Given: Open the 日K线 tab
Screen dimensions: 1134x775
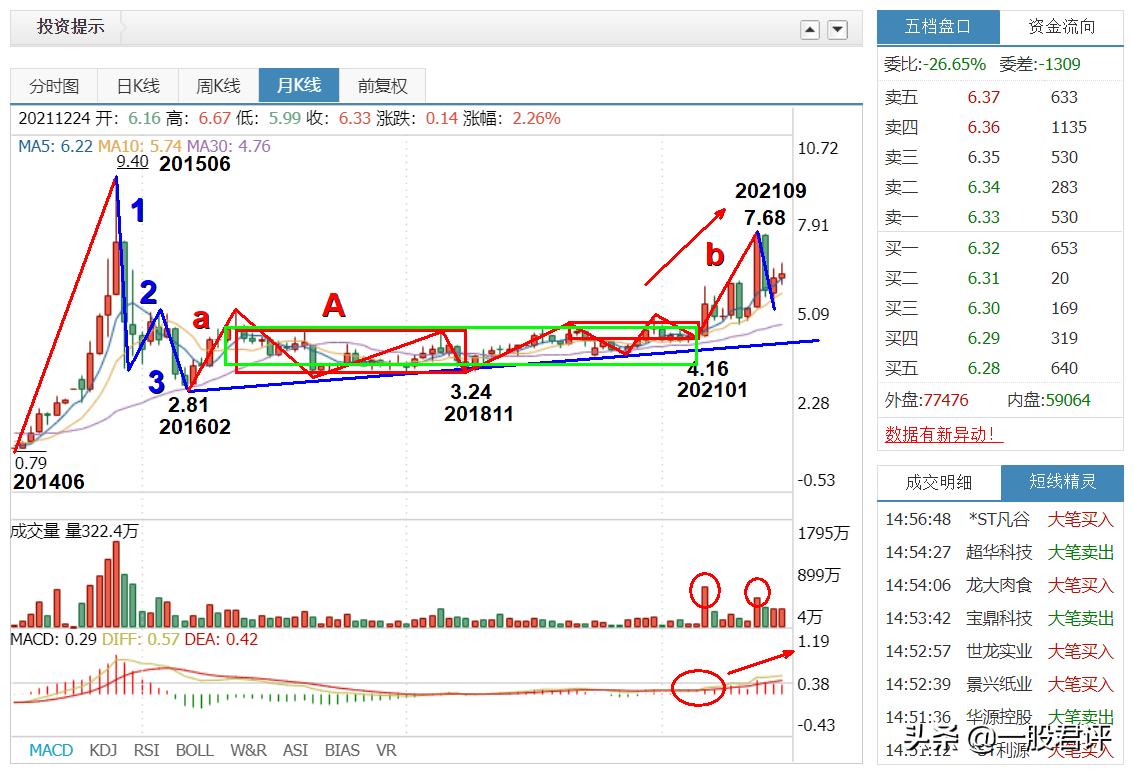Looking at the screenshot, I should [x=137, y=86].
